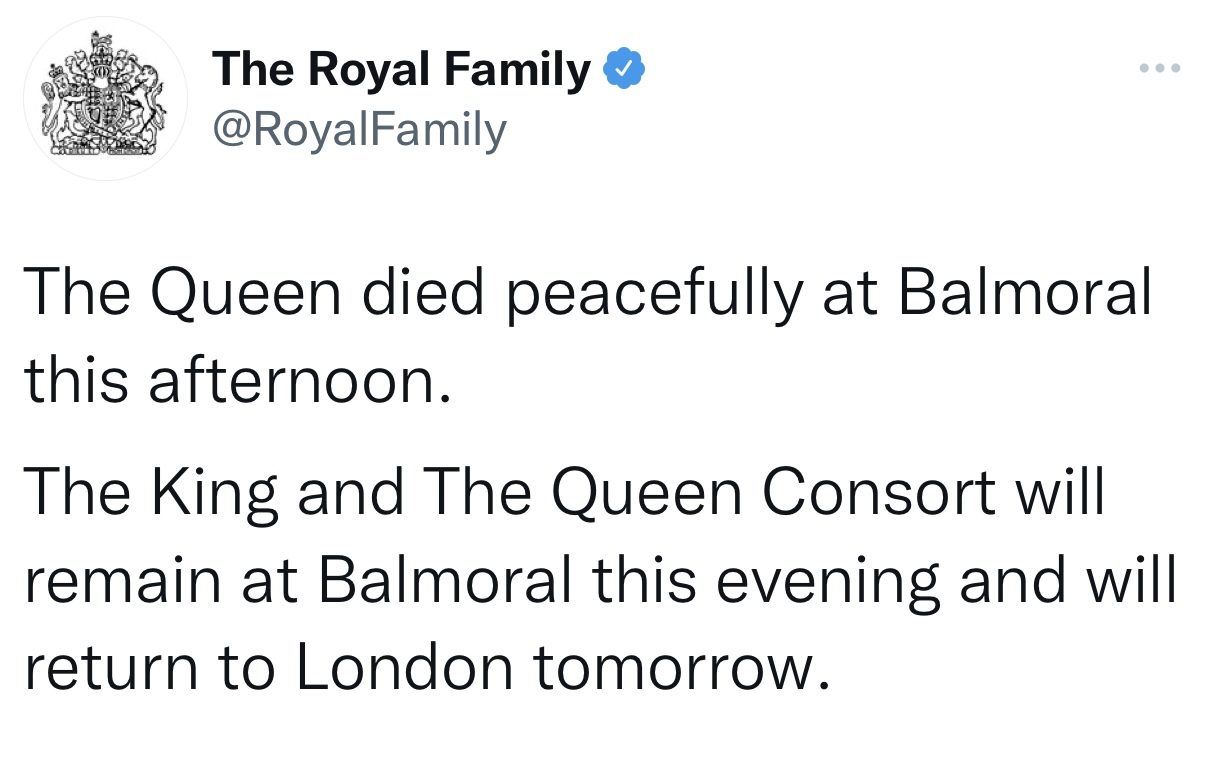
Task: Visit the @RoyalFamily handle link
Action: 360,129
